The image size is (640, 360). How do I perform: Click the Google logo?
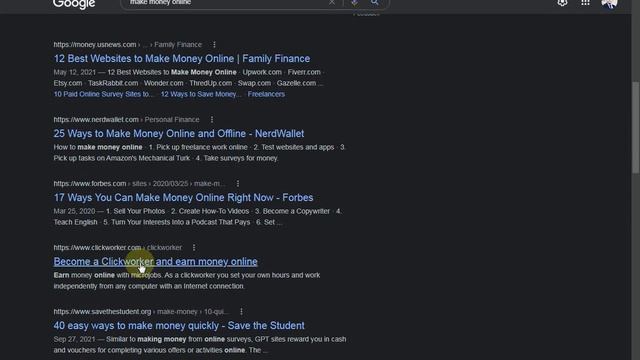coord(74,4)
